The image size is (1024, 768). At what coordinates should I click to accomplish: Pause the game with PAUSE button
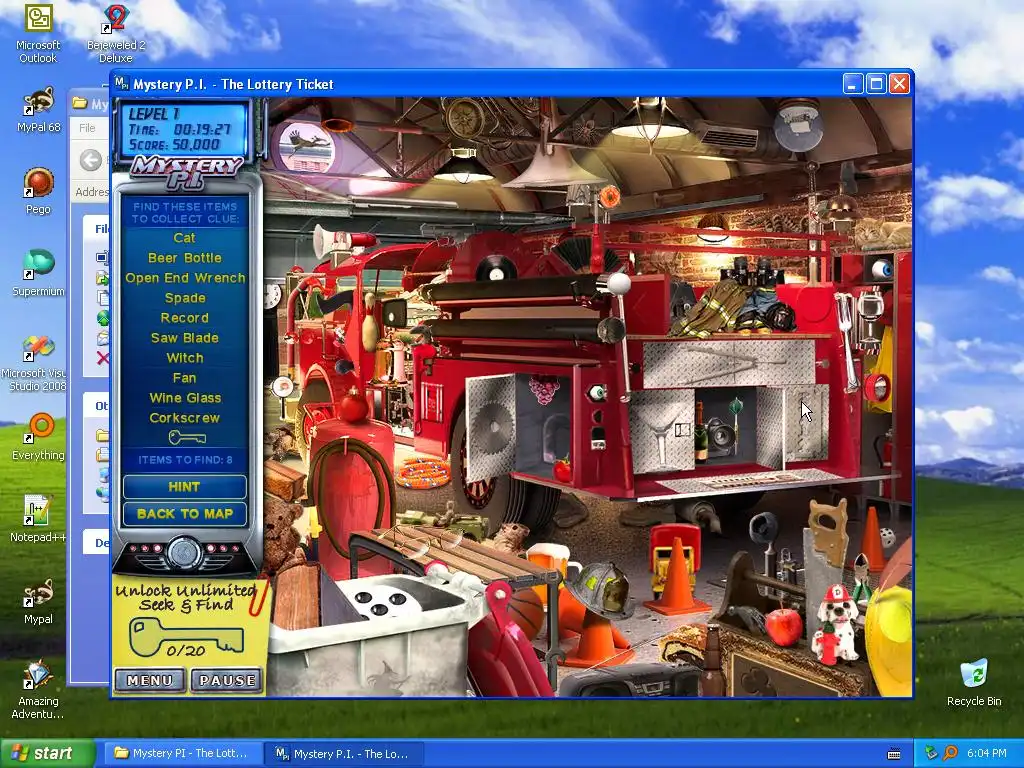[x=227, y=680]
